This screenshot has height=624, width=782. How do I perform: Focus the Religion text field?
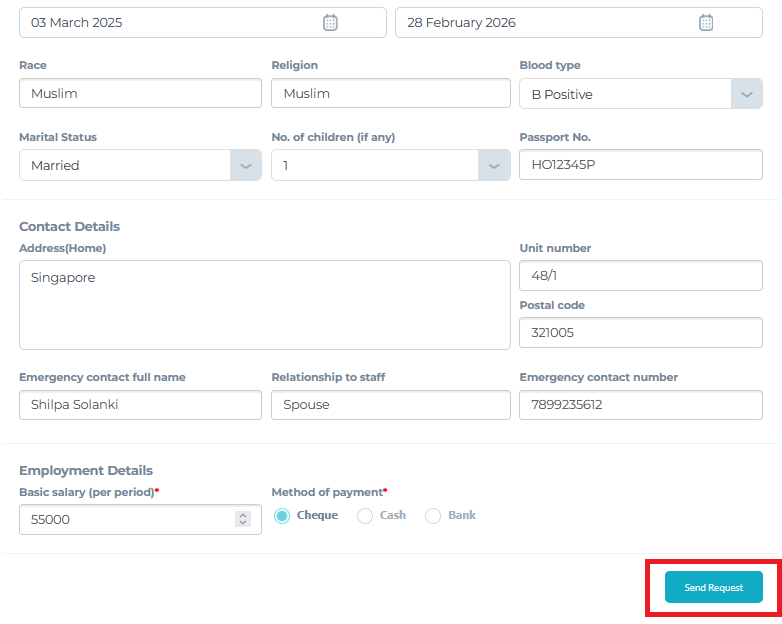(390, 94)
